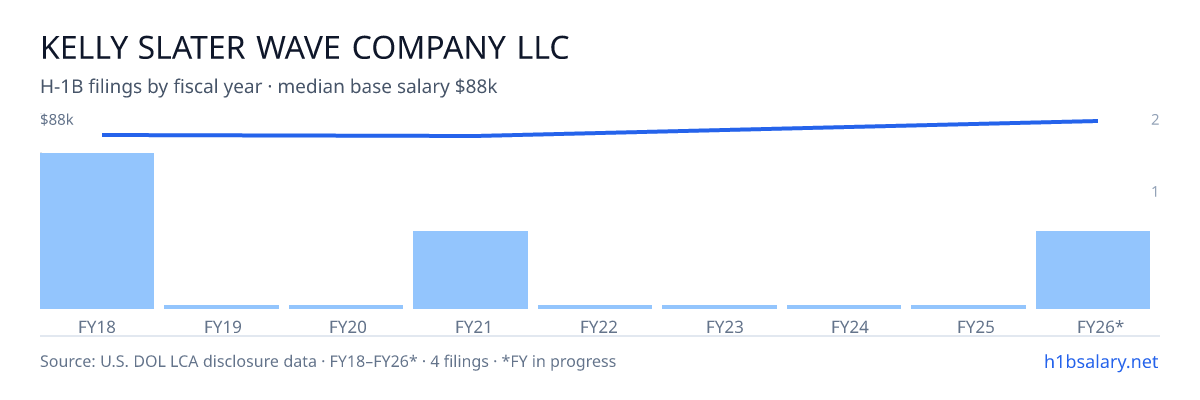Select the FY21 axis label
This screenshot has width=1200, height=400.
[x=470, y=326]
